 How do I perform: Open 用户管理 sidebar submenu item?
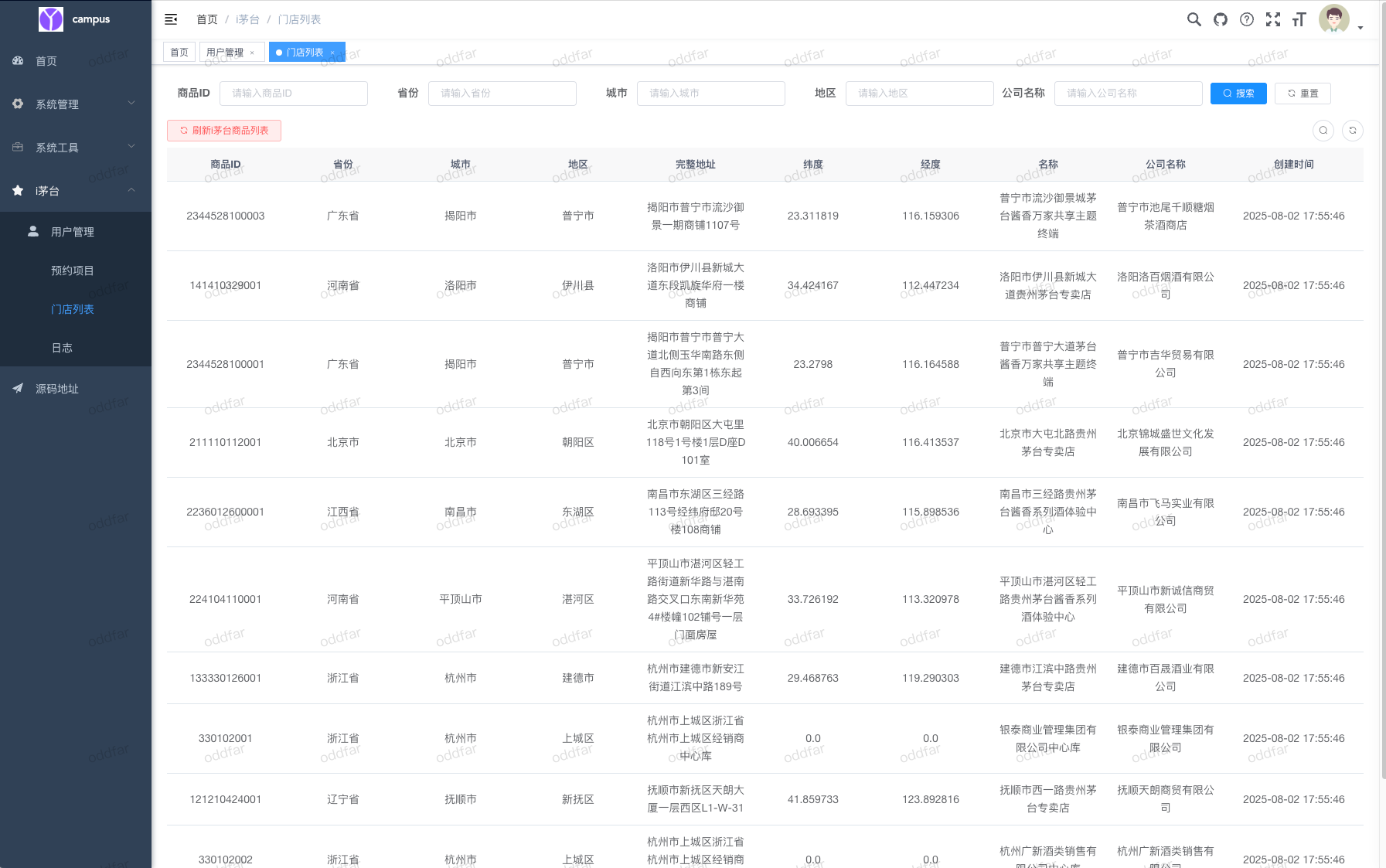(76, 231)
